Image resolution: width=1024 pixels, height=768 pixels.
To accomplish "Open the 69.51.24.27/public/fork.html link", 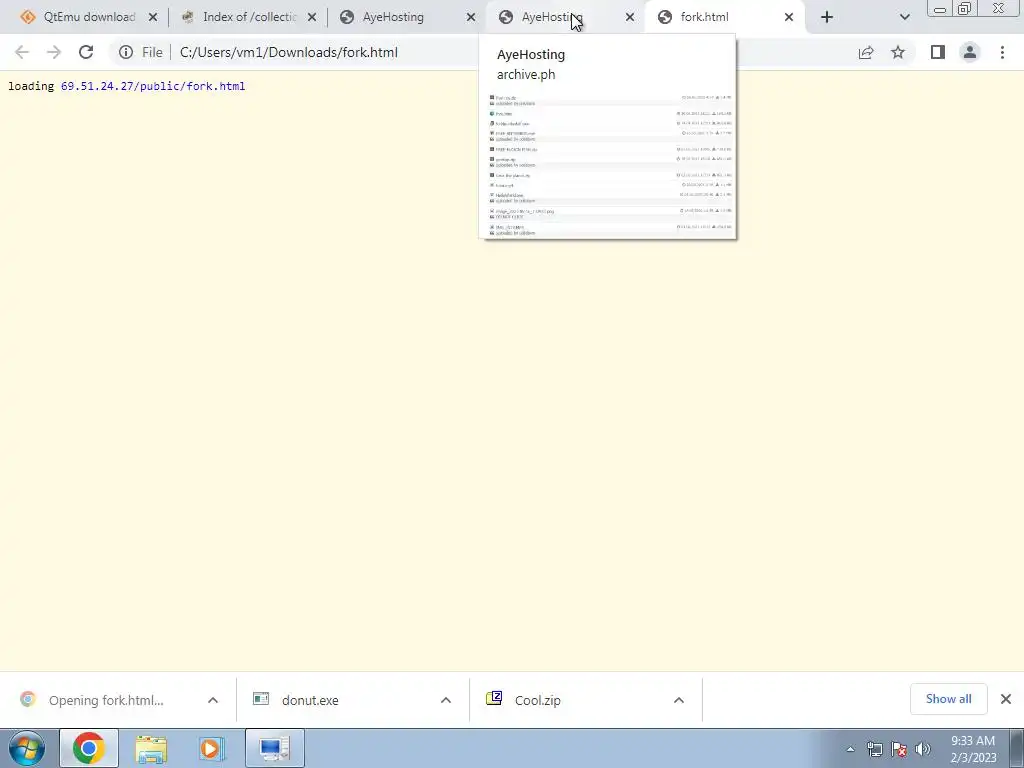I will 153,86.
